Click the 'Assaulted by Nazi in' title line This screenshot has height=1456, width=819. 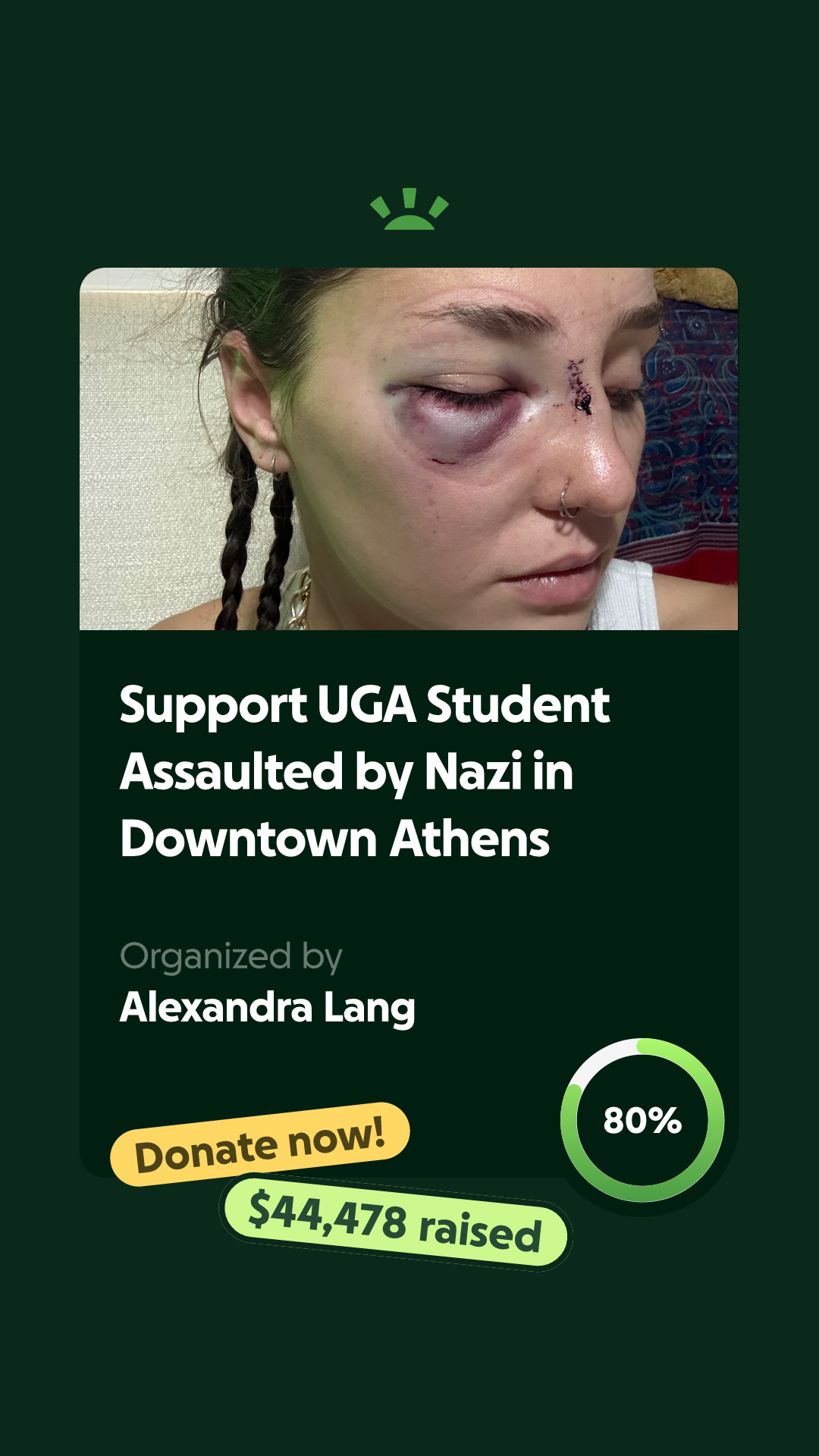[347, 772]
